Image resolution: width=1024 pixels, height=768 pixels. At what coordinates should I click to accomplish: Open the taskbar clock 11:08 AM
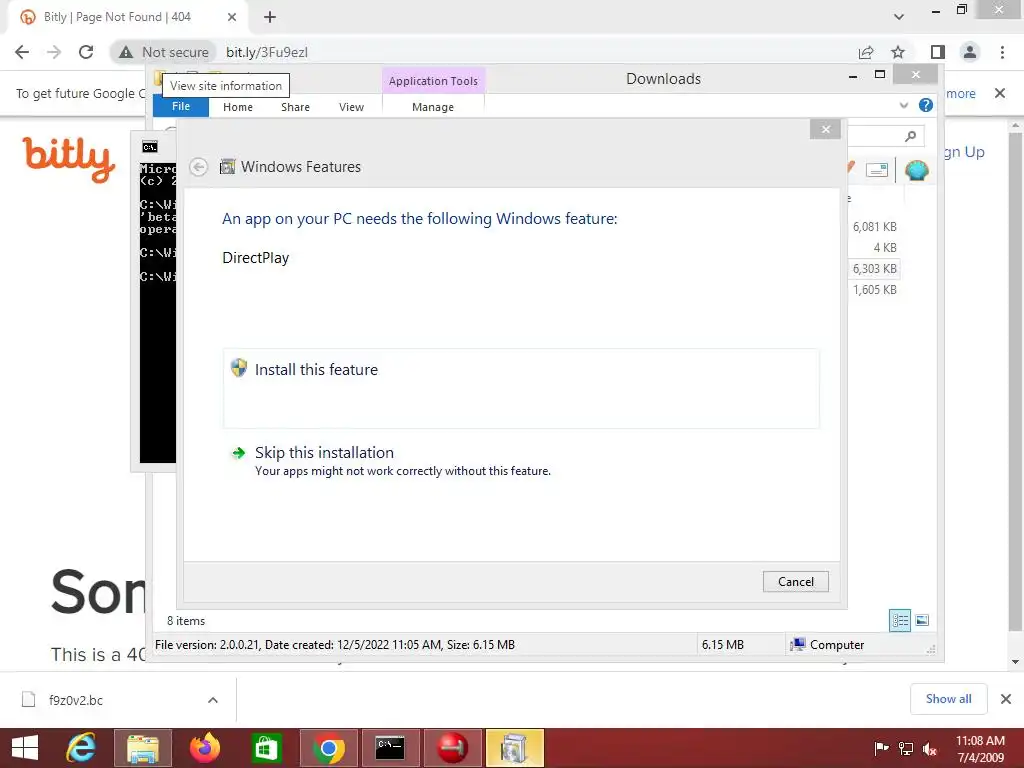point(980,748)
